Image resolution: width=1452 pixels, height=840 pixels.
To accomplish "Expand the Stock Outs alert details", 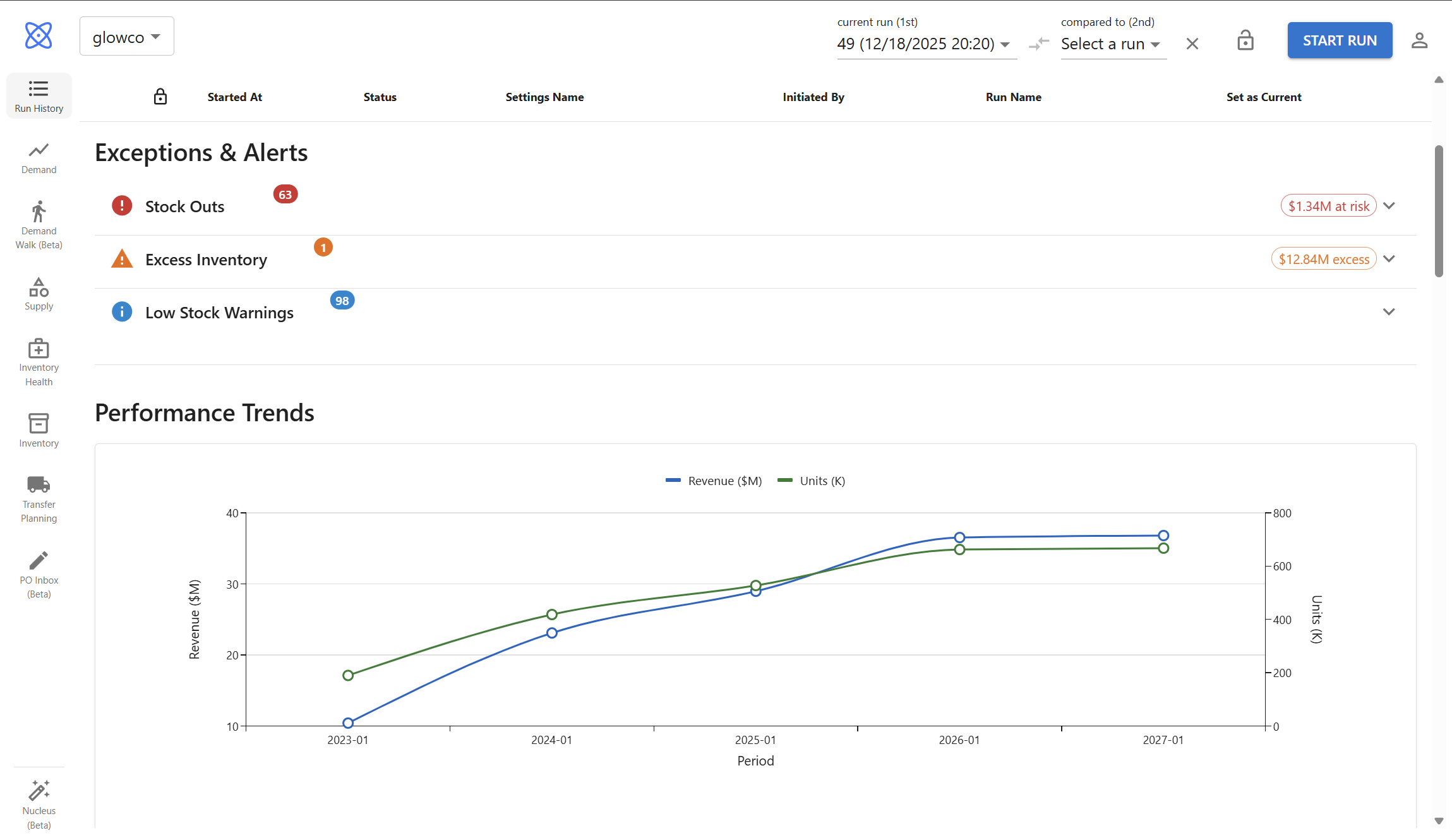I will coord(1389,205).
